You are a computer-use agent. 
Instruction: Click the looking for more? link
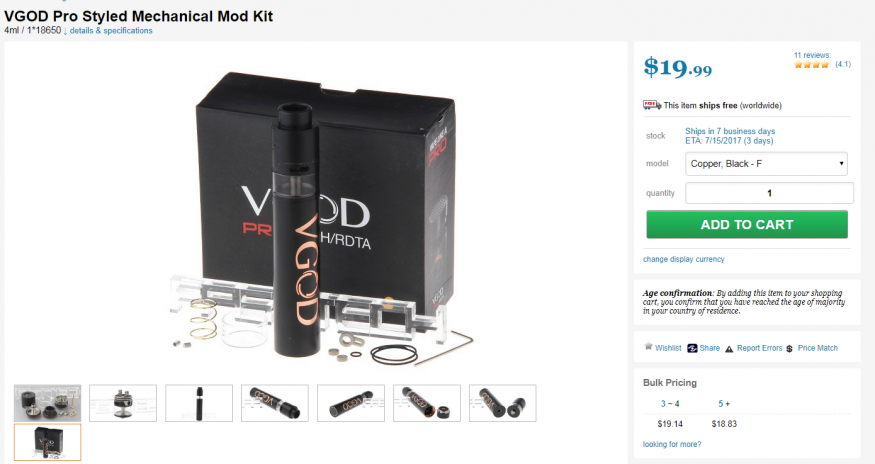tap(672, 444)
